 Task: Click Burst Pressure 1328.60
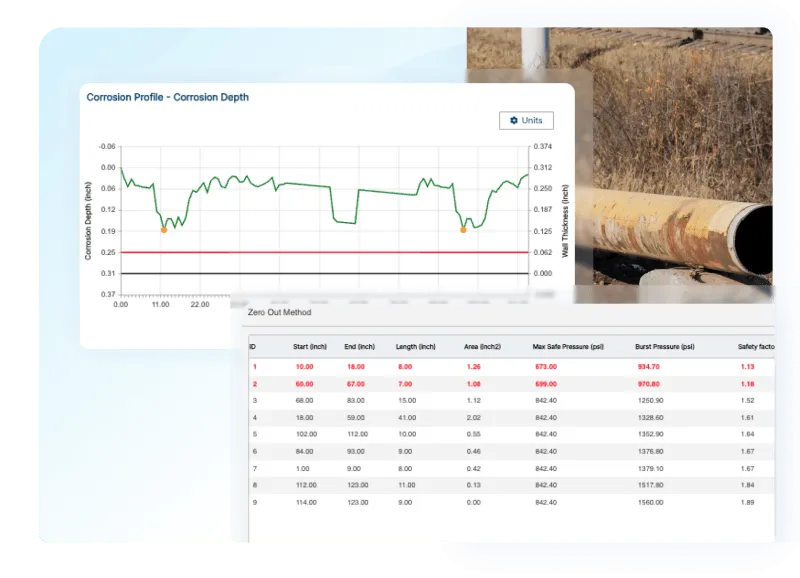651,418
